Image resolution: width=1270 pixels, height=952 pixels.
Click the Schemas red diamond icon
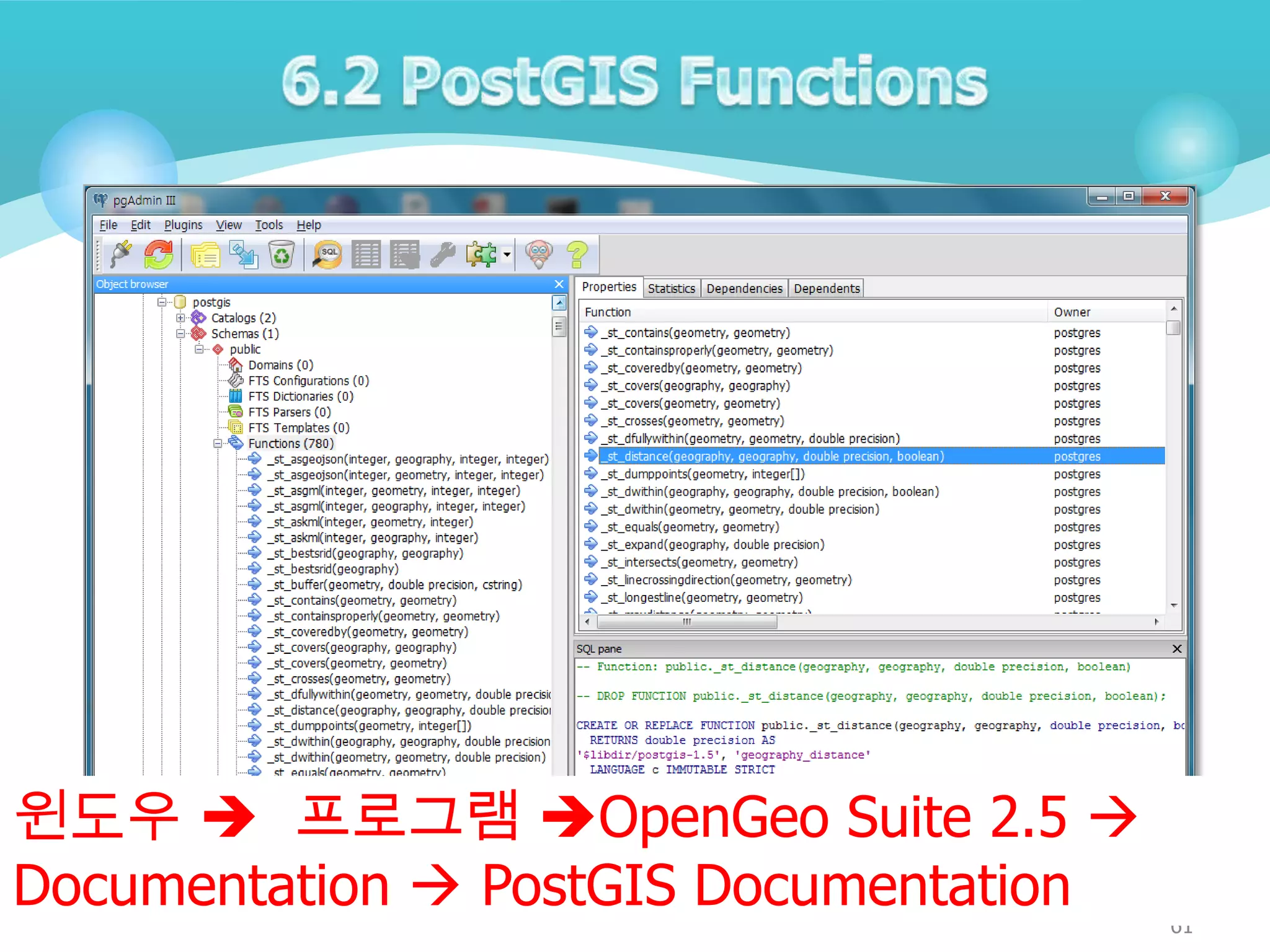(198, 333)
